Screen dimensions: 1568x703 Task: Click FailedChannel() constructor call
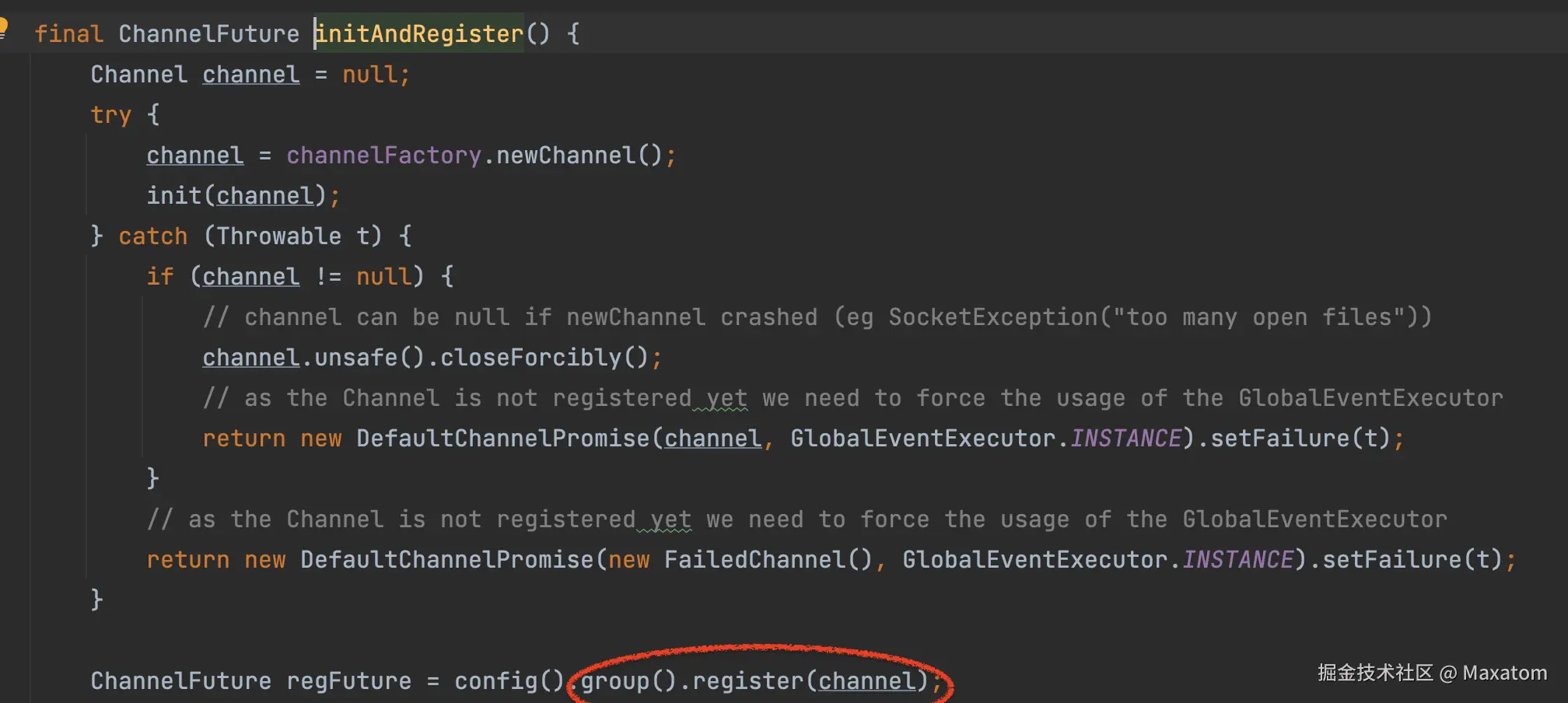768,560
